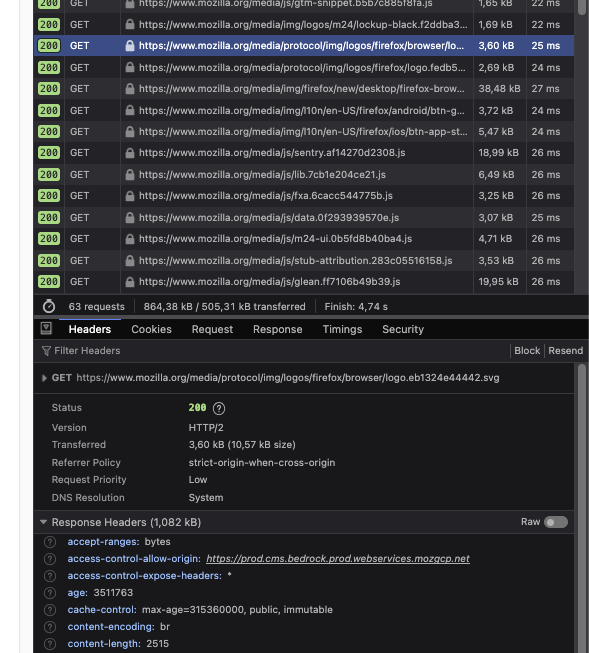Image resolution: width=589 pixels, height=653 pixels.
Task: Click lock icon on ios btn-app-st request row
Action: coord(130,132)
